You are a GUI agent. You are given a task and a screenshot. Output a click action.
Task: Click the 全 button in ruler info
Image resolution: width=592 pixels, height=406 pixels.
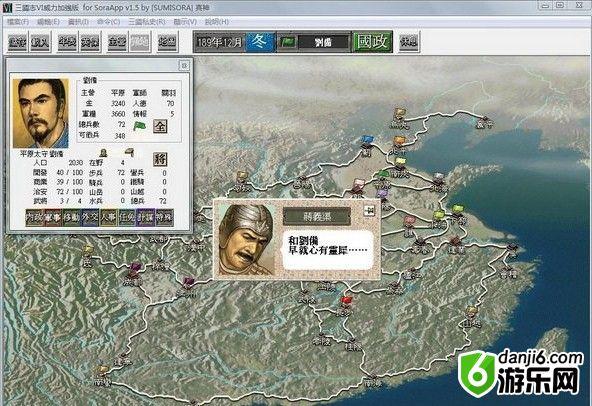point(160,127)
